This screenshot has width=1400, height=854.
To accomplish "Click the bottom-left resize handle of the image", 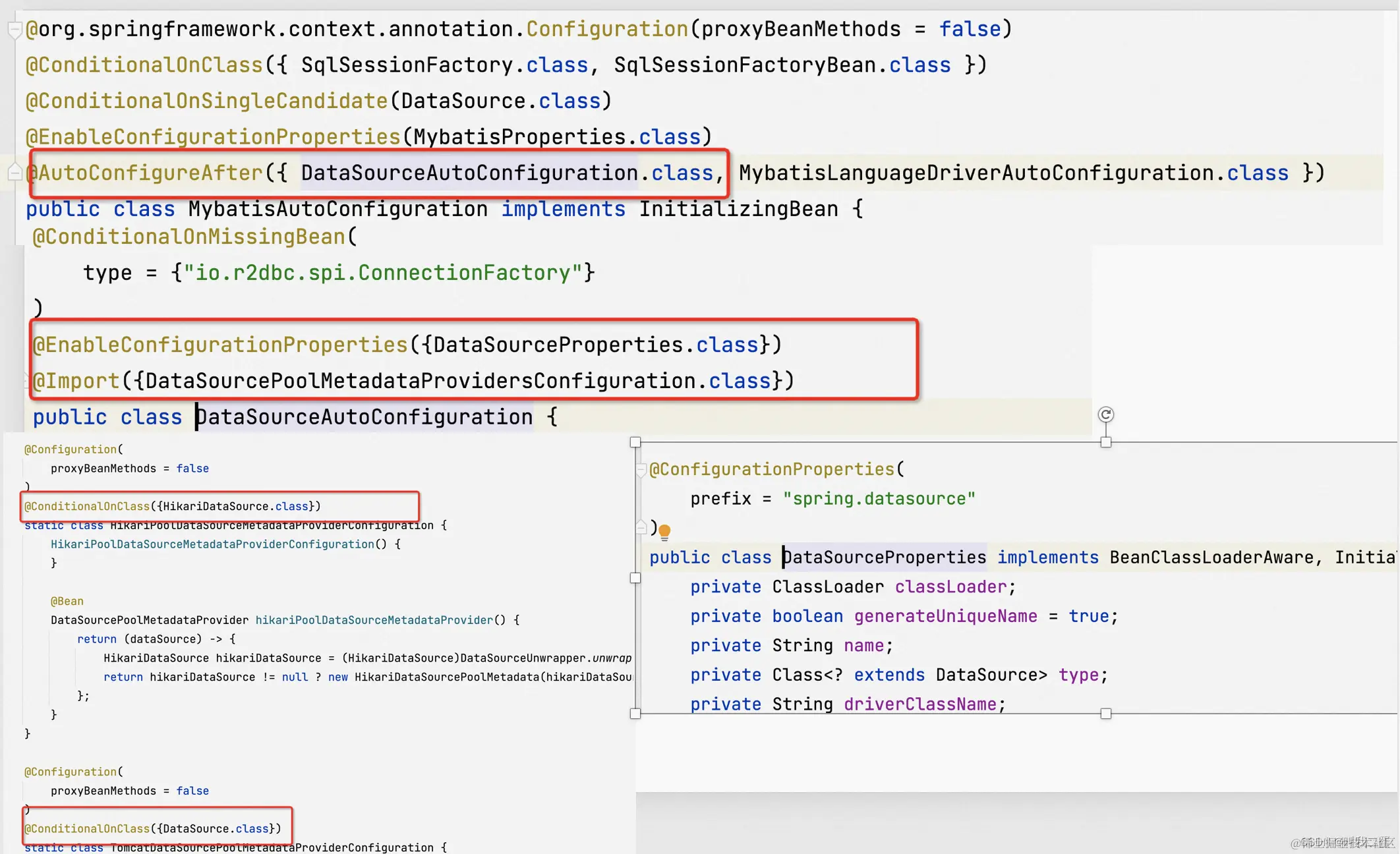I will (x=635, y=714).
